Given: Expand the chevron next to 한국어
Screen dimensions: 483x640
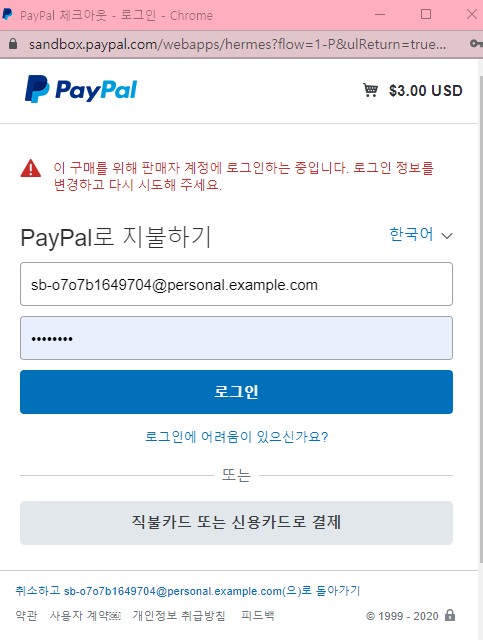Looking at the screenshot, I should (x=447, y=236).
